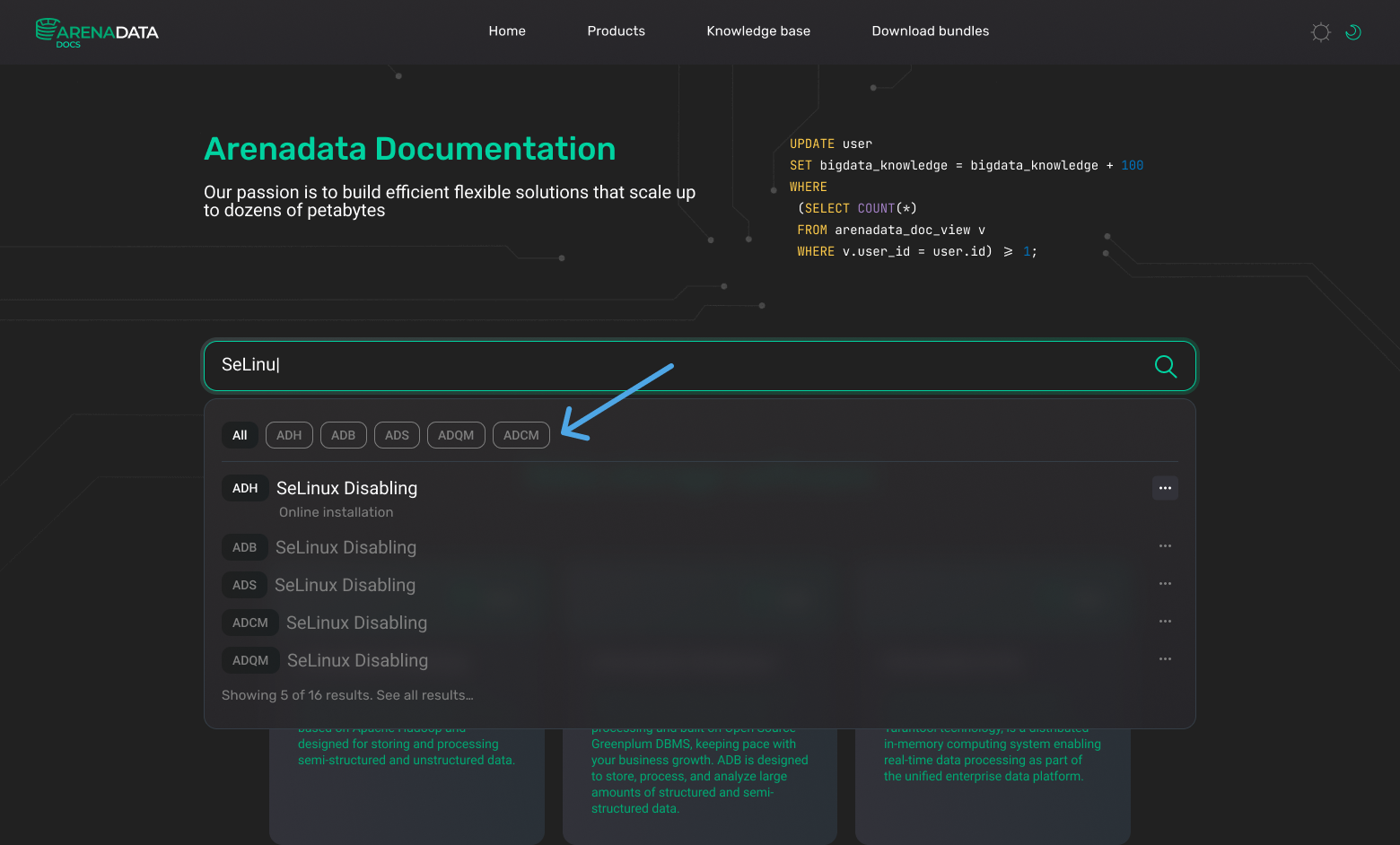Open more options for ADH SeLinux Disabling
Image resolution: width=1400 pixels, height=845 pixels.
click(x=1165, y=488)
